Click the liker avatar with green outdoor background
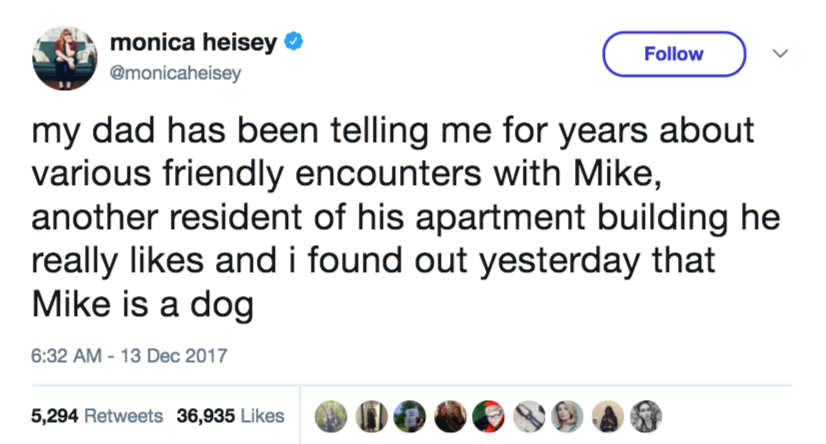 click(331, 414)
